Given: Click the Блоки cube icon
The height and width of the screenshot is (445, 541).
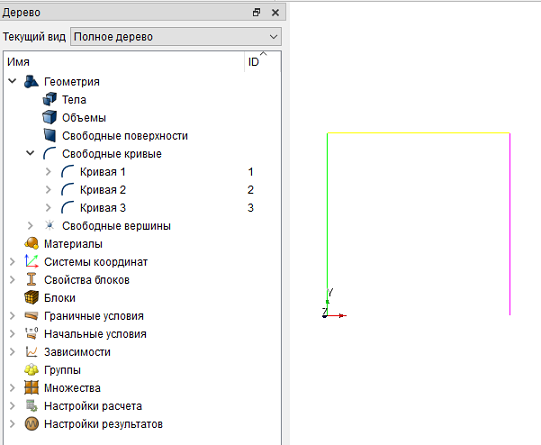Looking at the screenshot, I should click(31, 297).
